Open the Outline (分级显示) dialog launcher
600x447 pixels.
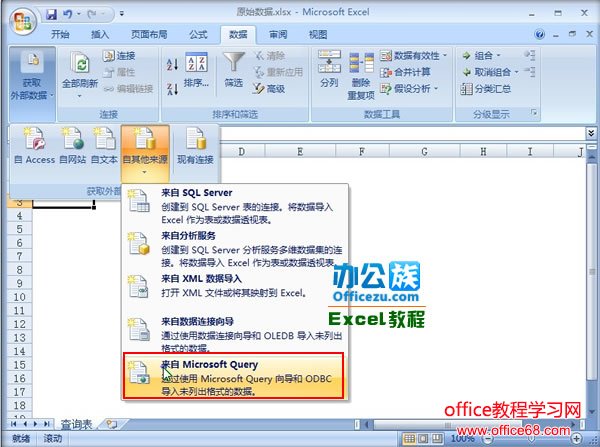click(534, 113)
